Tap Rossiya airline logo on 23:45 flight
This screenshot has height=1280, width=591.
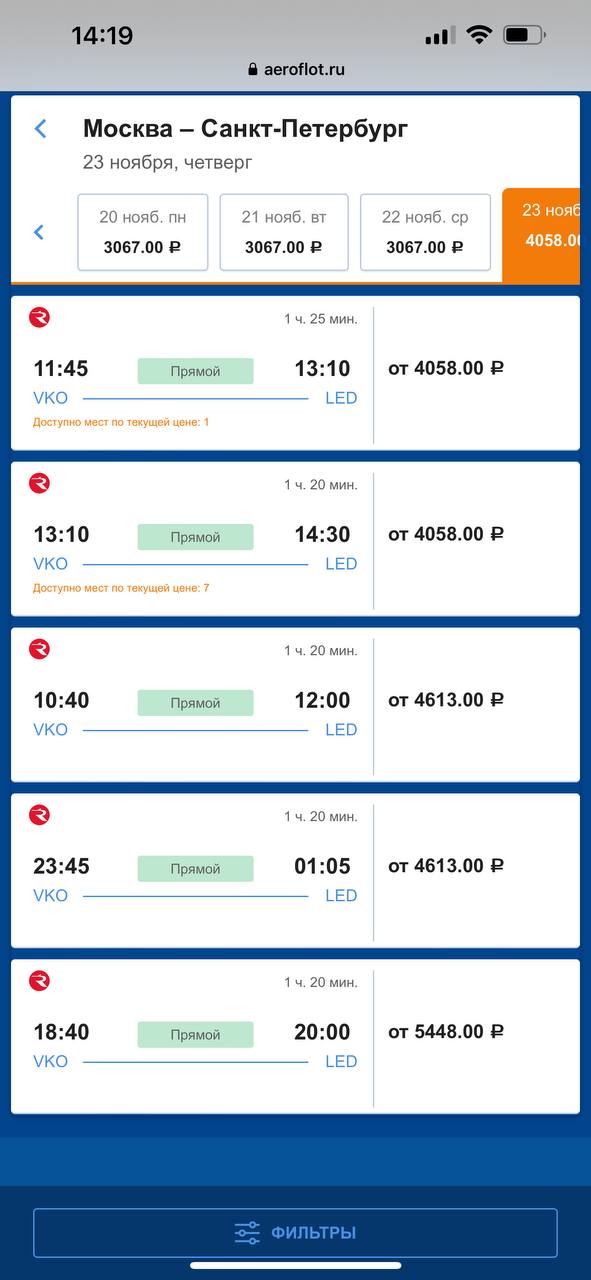tap(40, 816)
